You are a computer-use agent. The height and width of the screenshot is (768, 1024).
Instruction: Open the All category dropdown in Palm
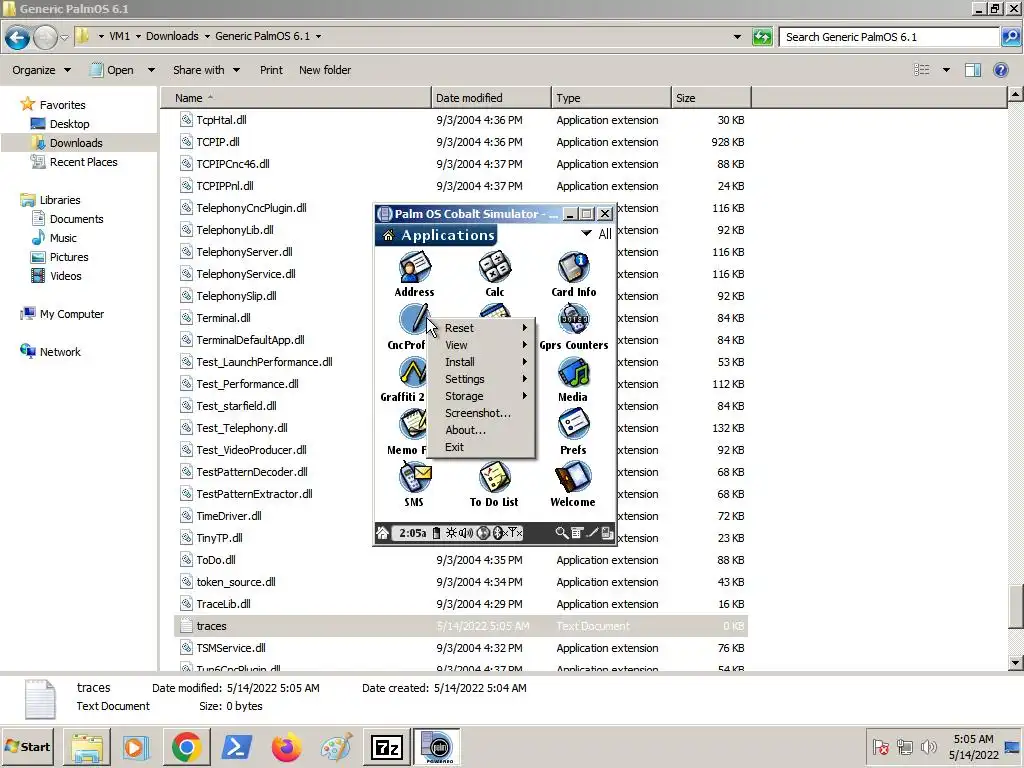click(596, 234)
